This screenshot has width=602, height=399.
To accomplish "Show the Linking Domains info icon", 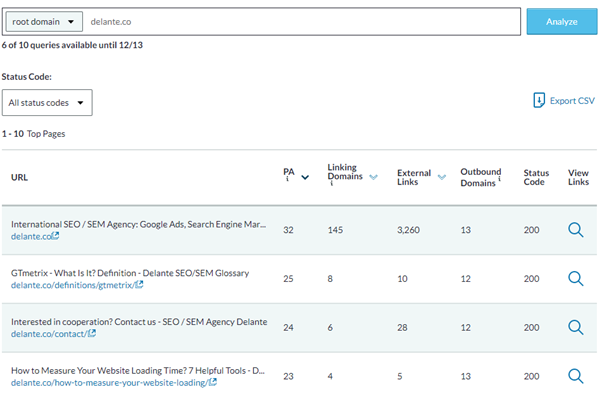I will click(x=332, y=184).
